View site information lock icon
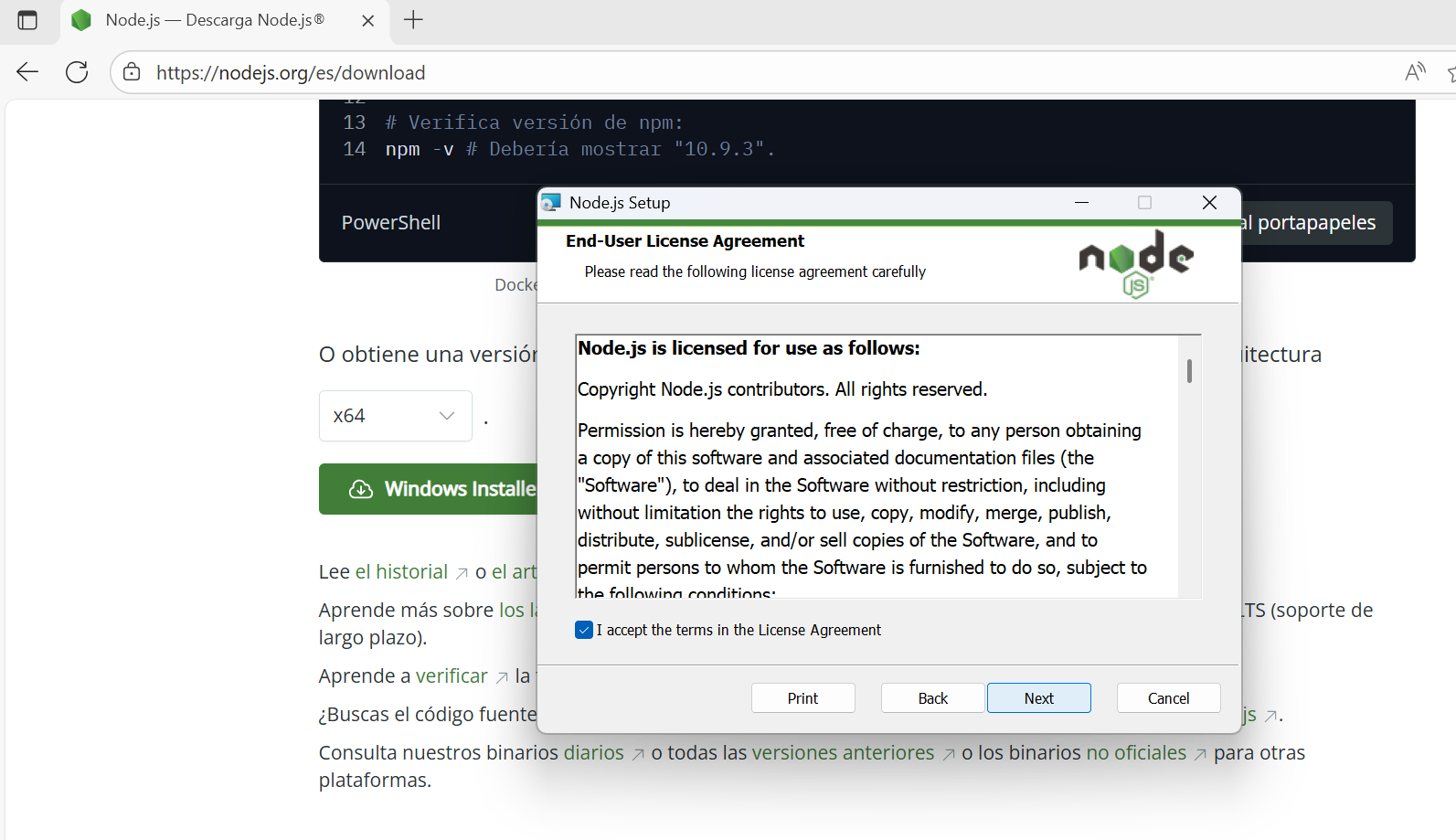Image resolution: width=1456 pixels, height=840 pixels. tap(133, 72)
